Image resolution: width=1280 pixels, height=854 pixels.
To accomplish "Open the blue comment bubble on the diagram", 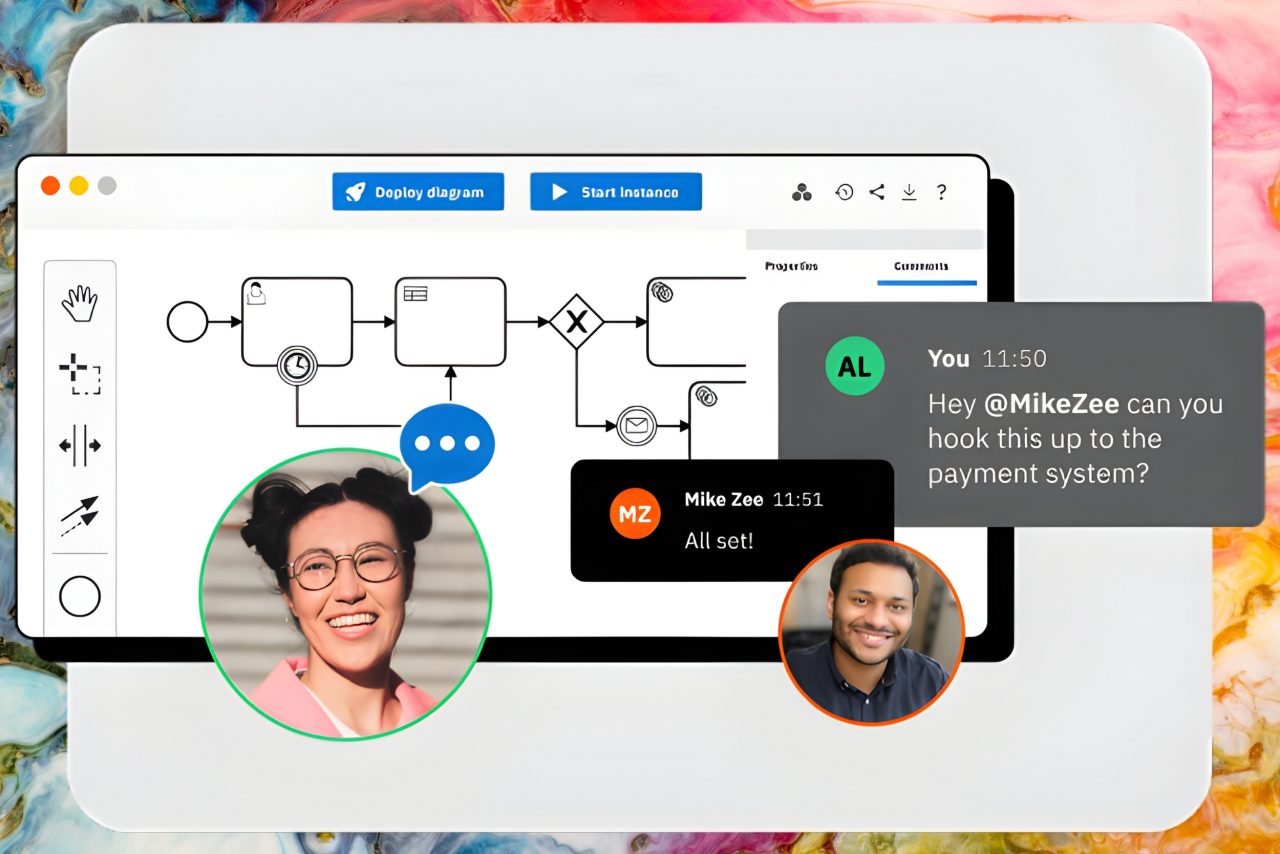I will (x=447, y=444).
